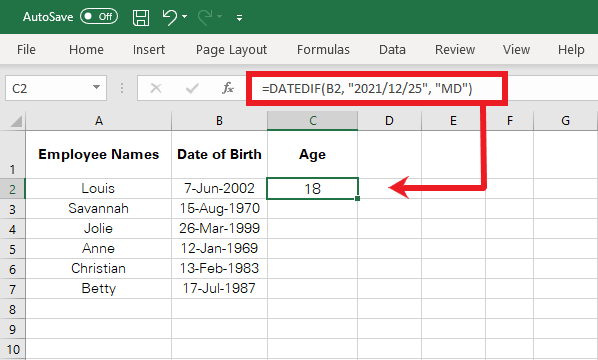
Task: Click the formula bar options dots
Action: pyautogui.click(x=122, y=88)
